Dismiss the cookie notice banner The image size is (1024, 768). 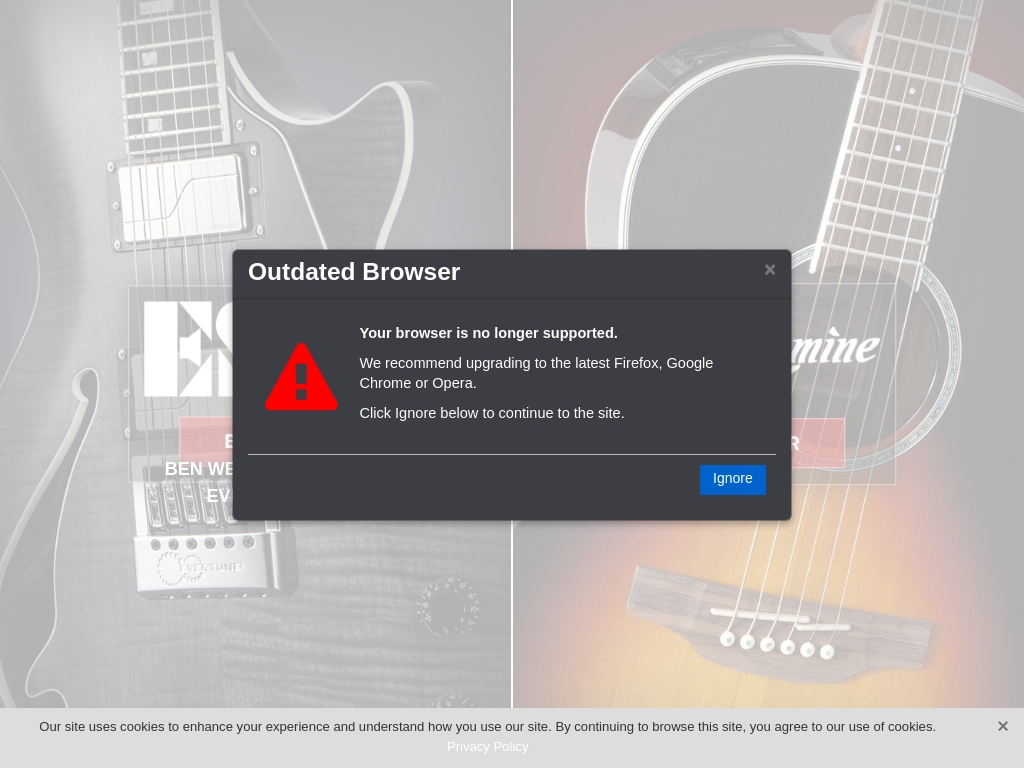tap(1002, 726)
